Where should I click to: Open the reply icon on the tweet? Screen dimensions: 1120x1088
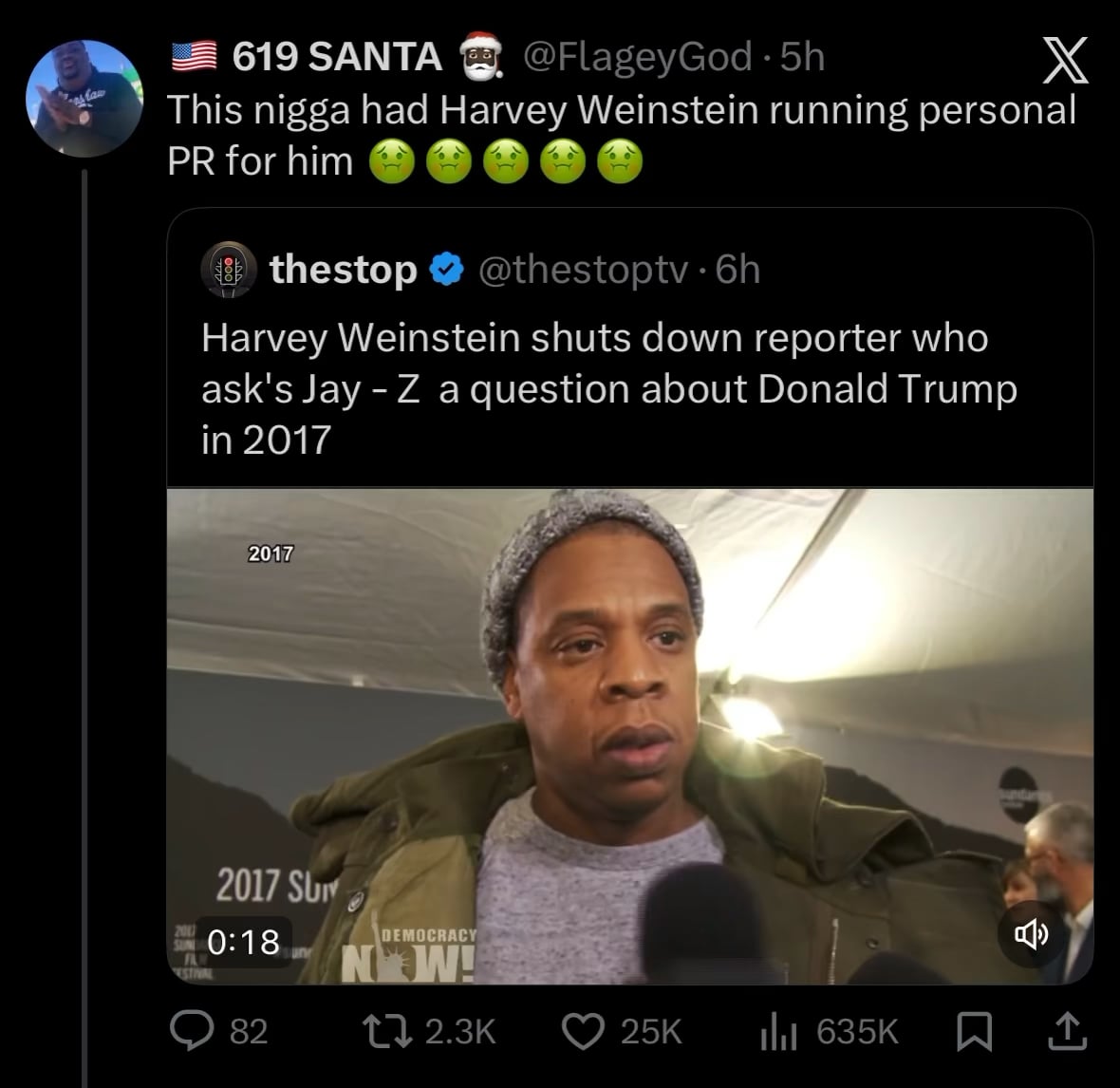[191, 1031]
